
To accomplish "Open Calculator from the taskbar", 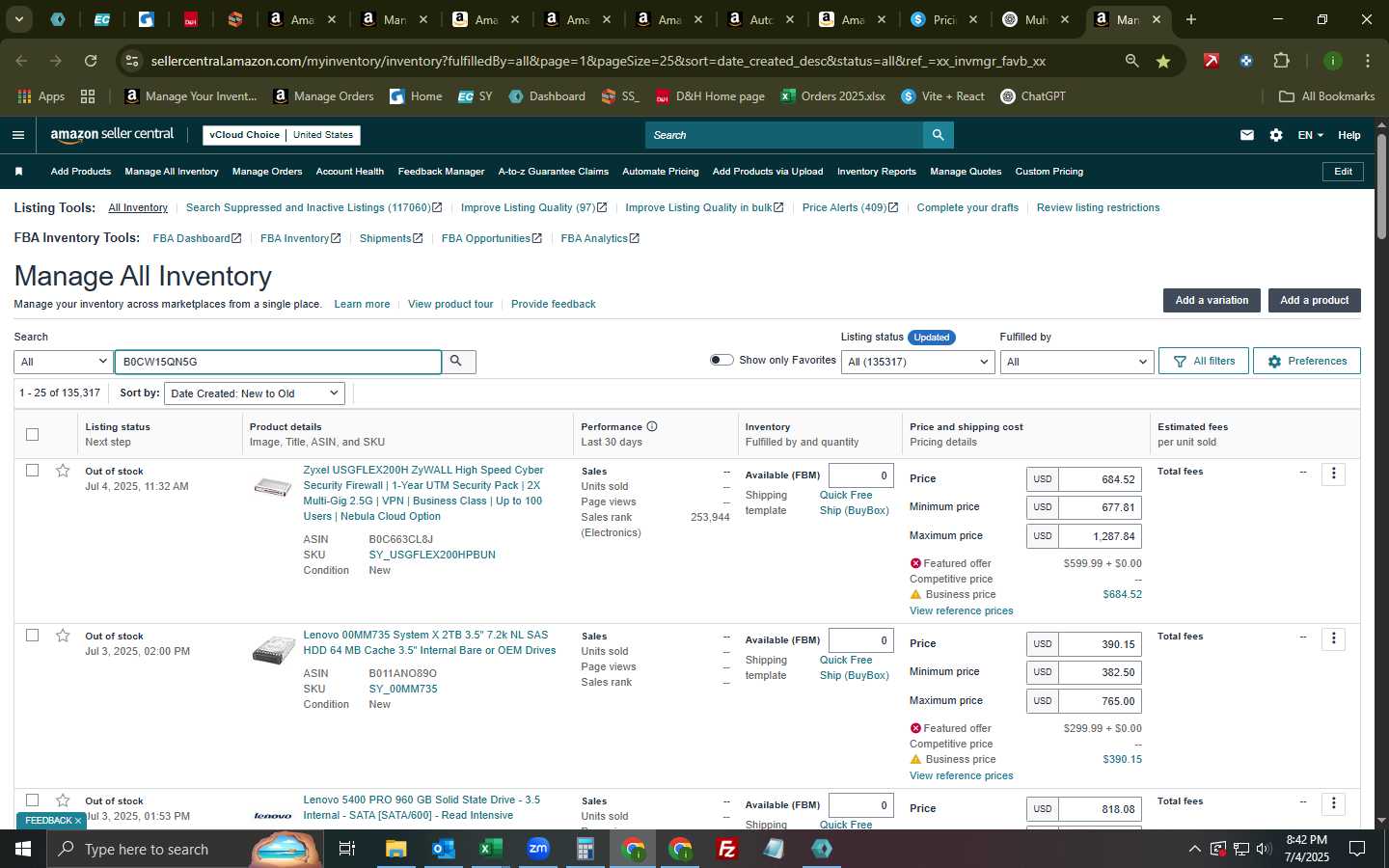I will [x=585, y=849].
